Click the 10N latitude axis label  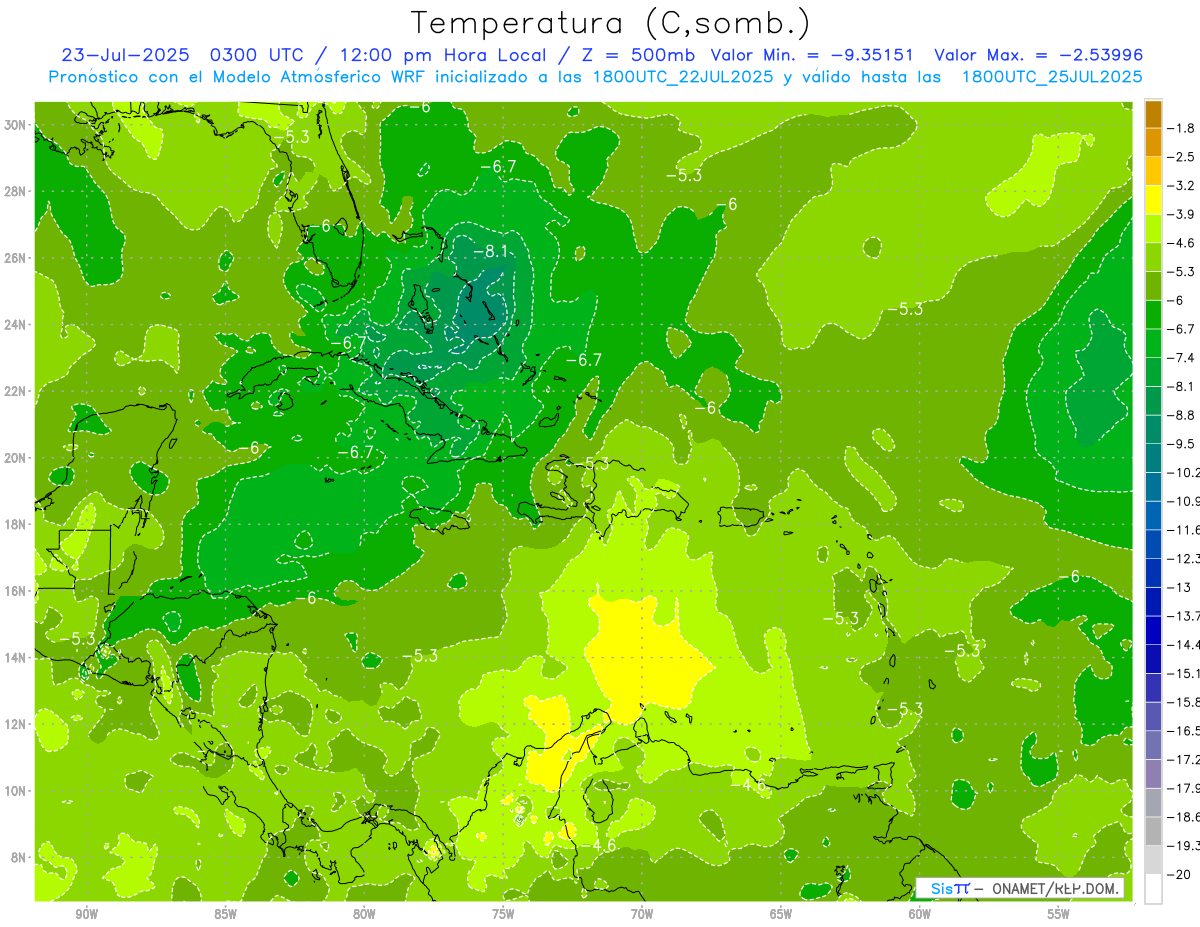pyautogui.click(x=16, y=791)
